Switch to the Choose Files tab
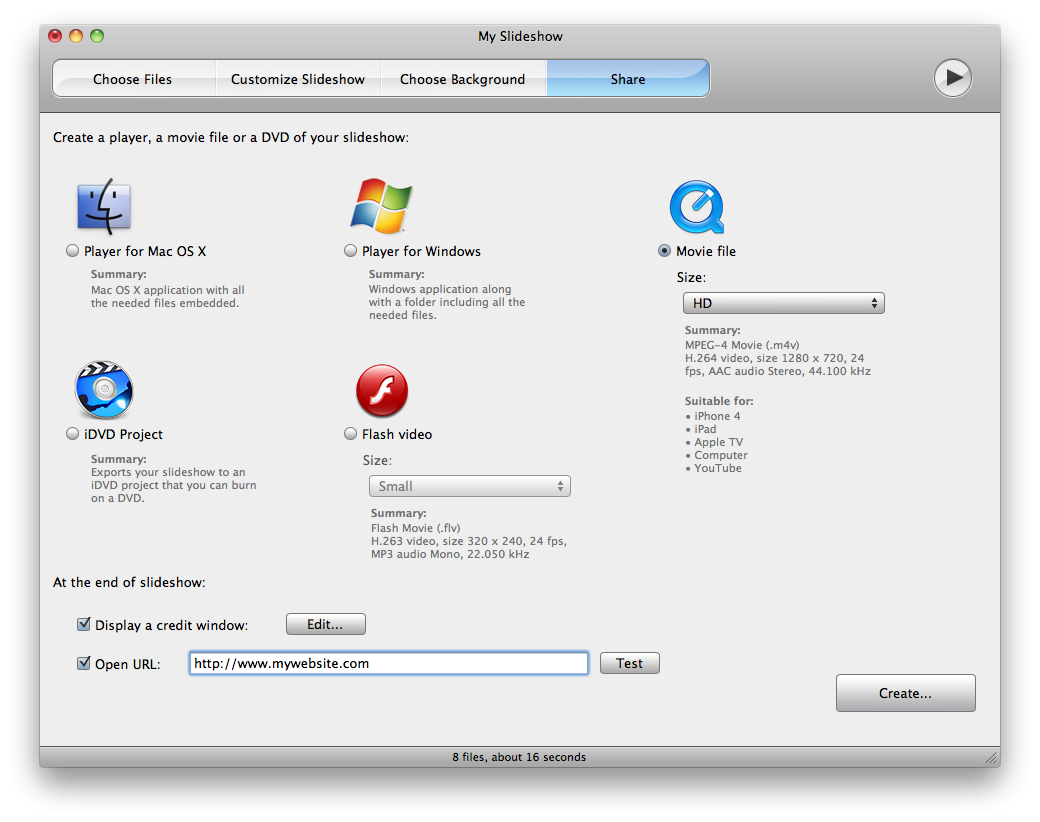The image size is (1040, 822). point(133,79)
